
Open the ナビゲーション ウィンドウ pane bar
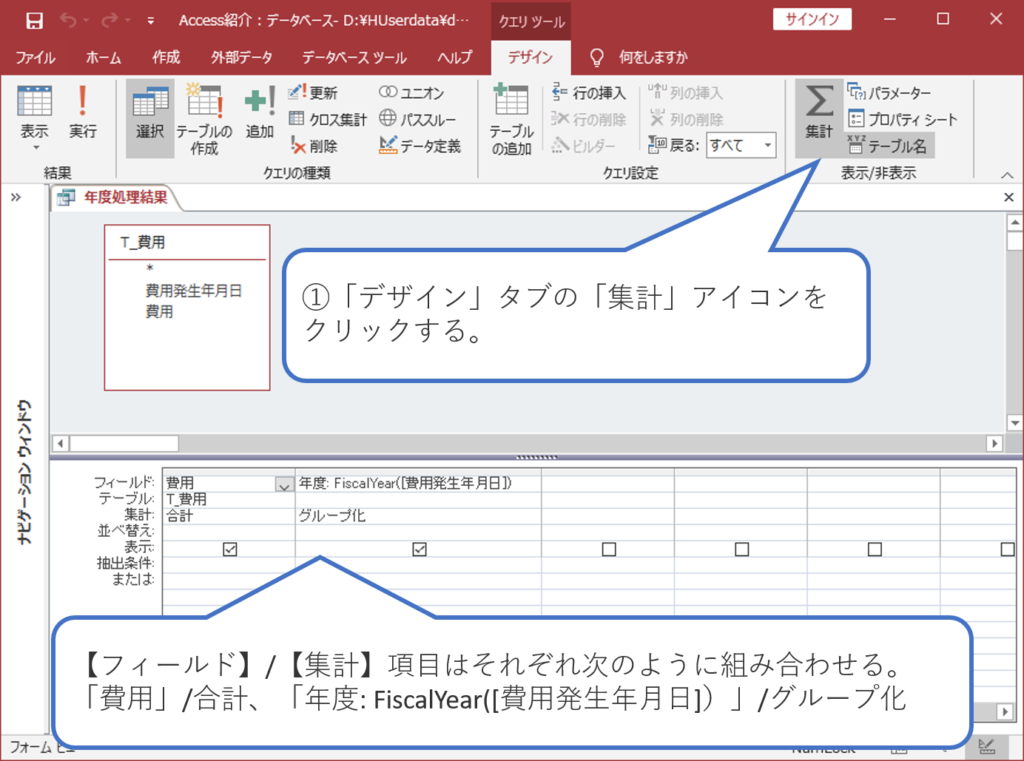(24, 472)
